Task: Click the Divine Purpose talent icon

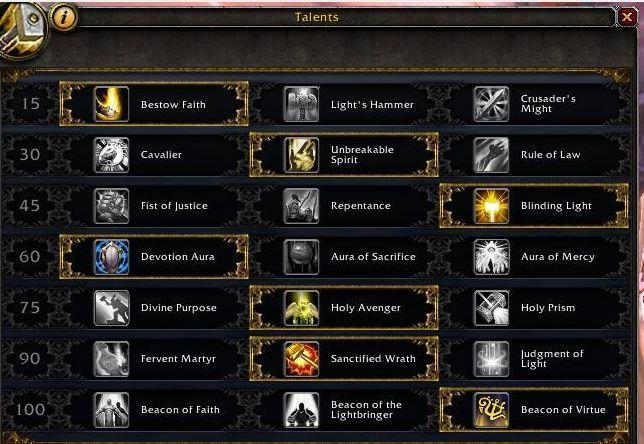Action: (111, 308)
